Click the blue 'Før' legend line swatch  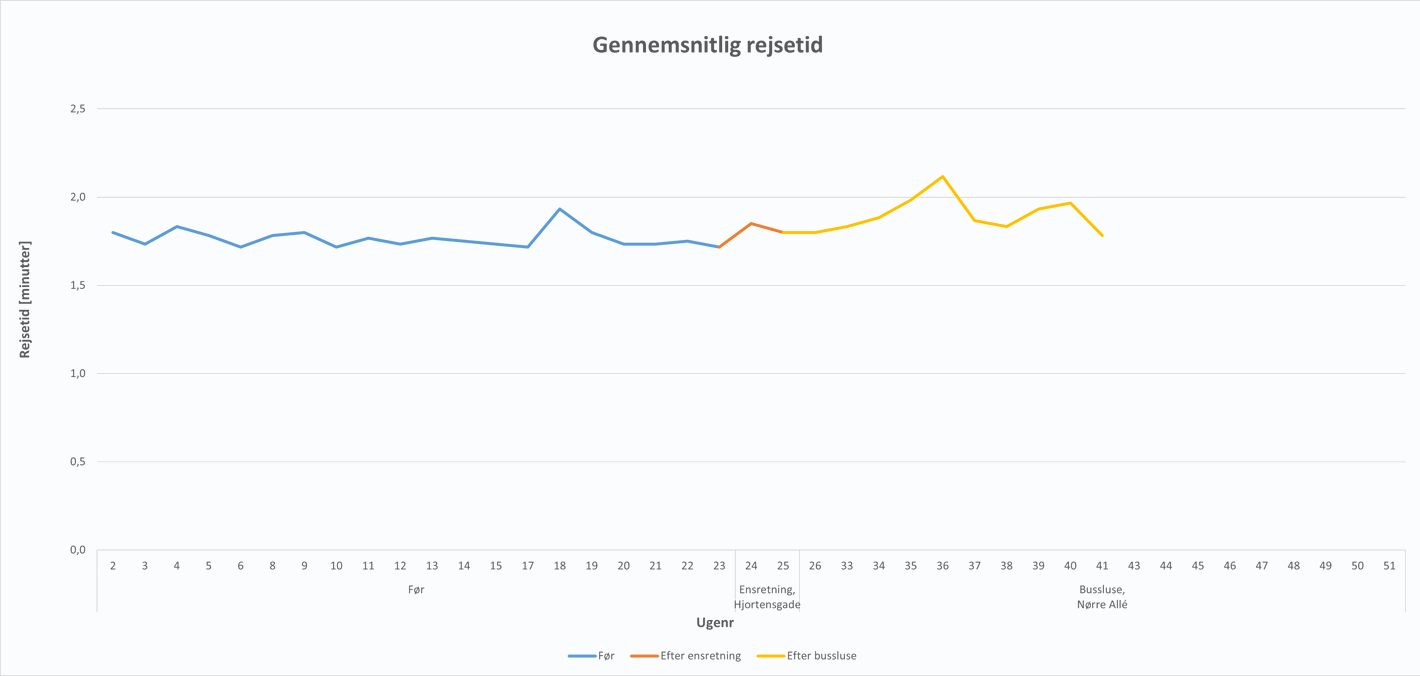point(582,656)
